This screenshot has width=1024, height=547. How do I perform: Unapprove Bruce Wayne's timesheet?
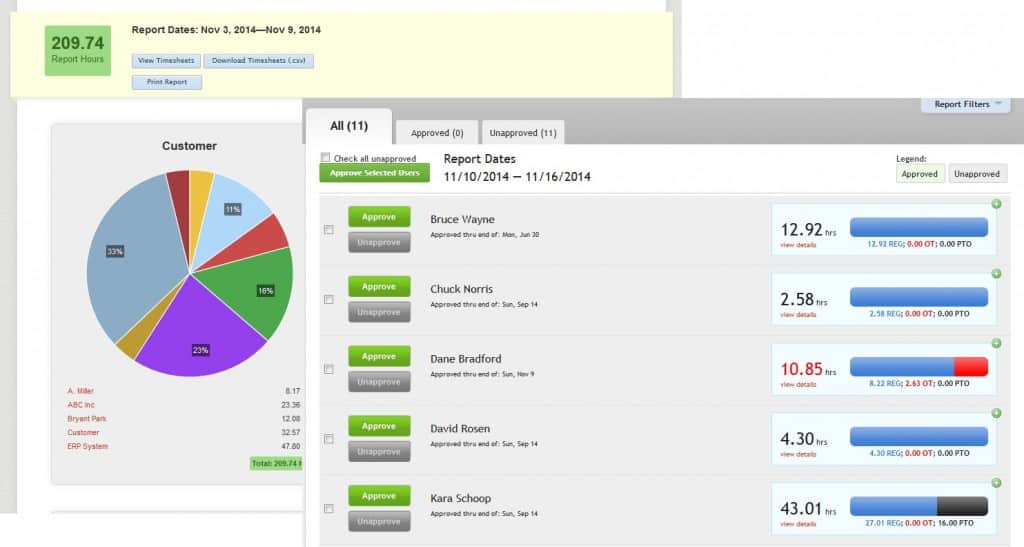point(379,242)
